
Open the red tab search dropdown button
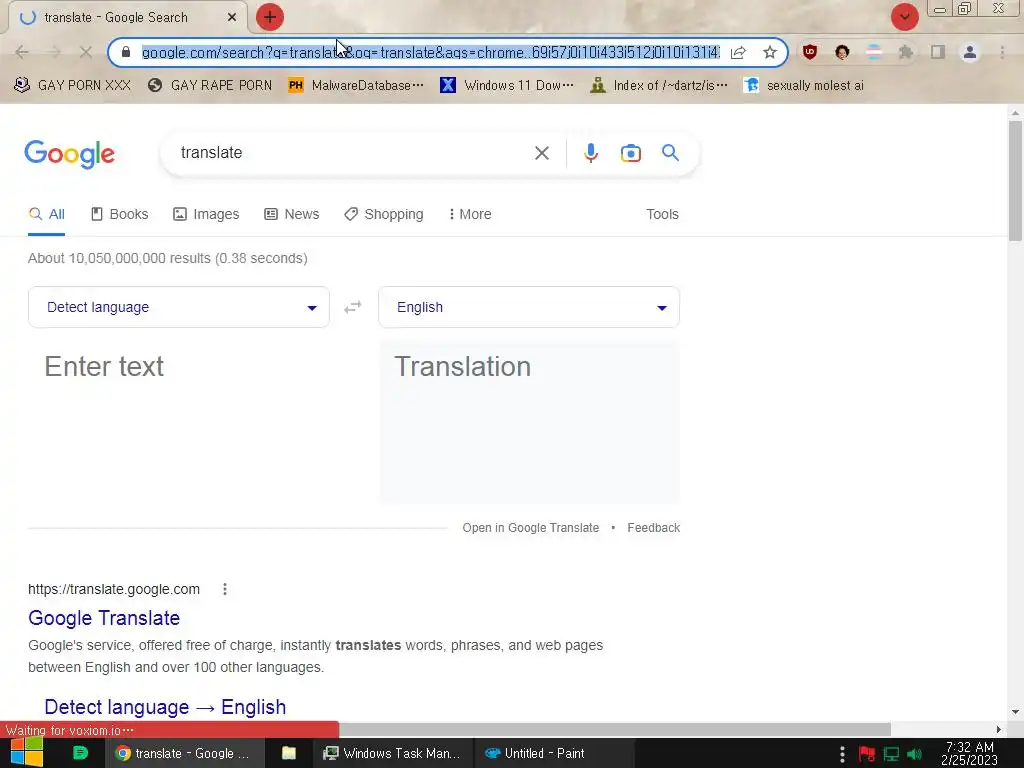[x=904, y=17]
